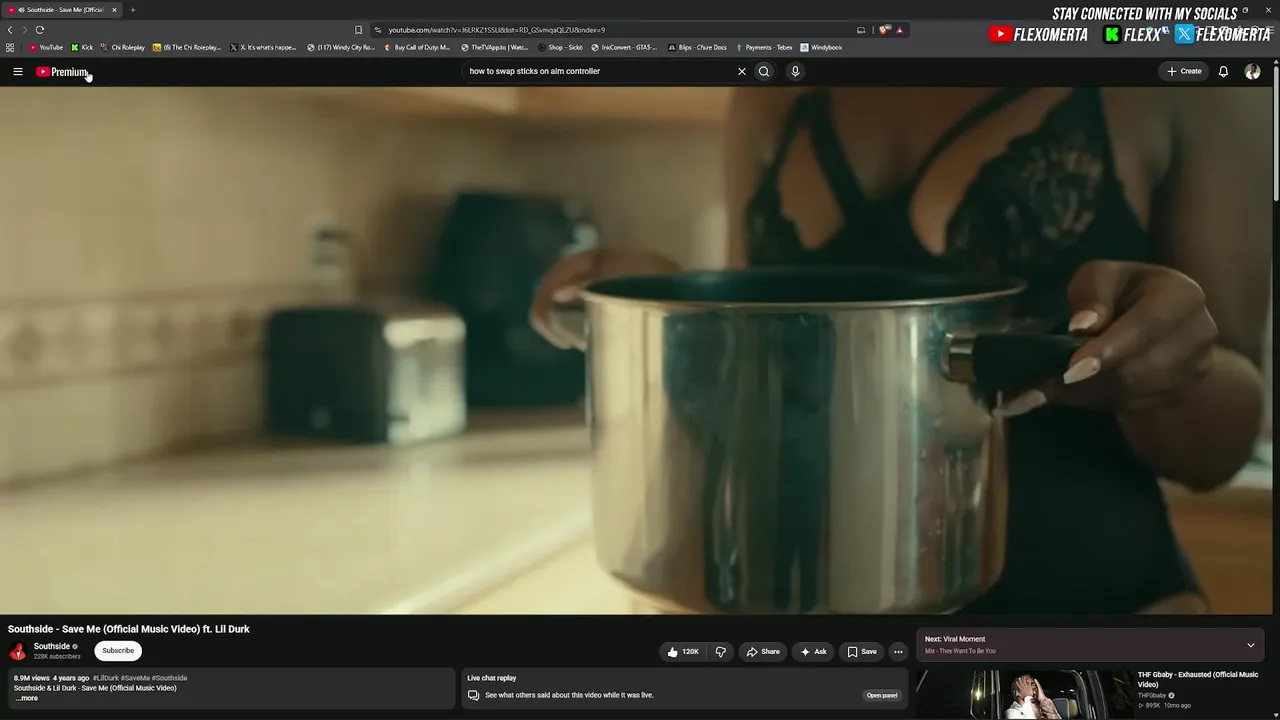Open the Windy City Ro... bookmark
The height and width of the screenshot is (720, 1280).
coord(341,47)
